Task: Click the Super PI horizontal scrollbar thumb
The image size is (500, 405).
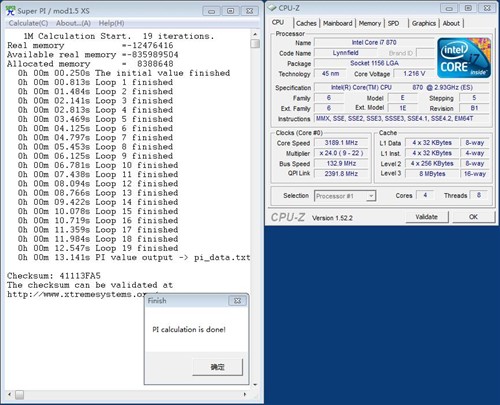Action: coord(20,394)
